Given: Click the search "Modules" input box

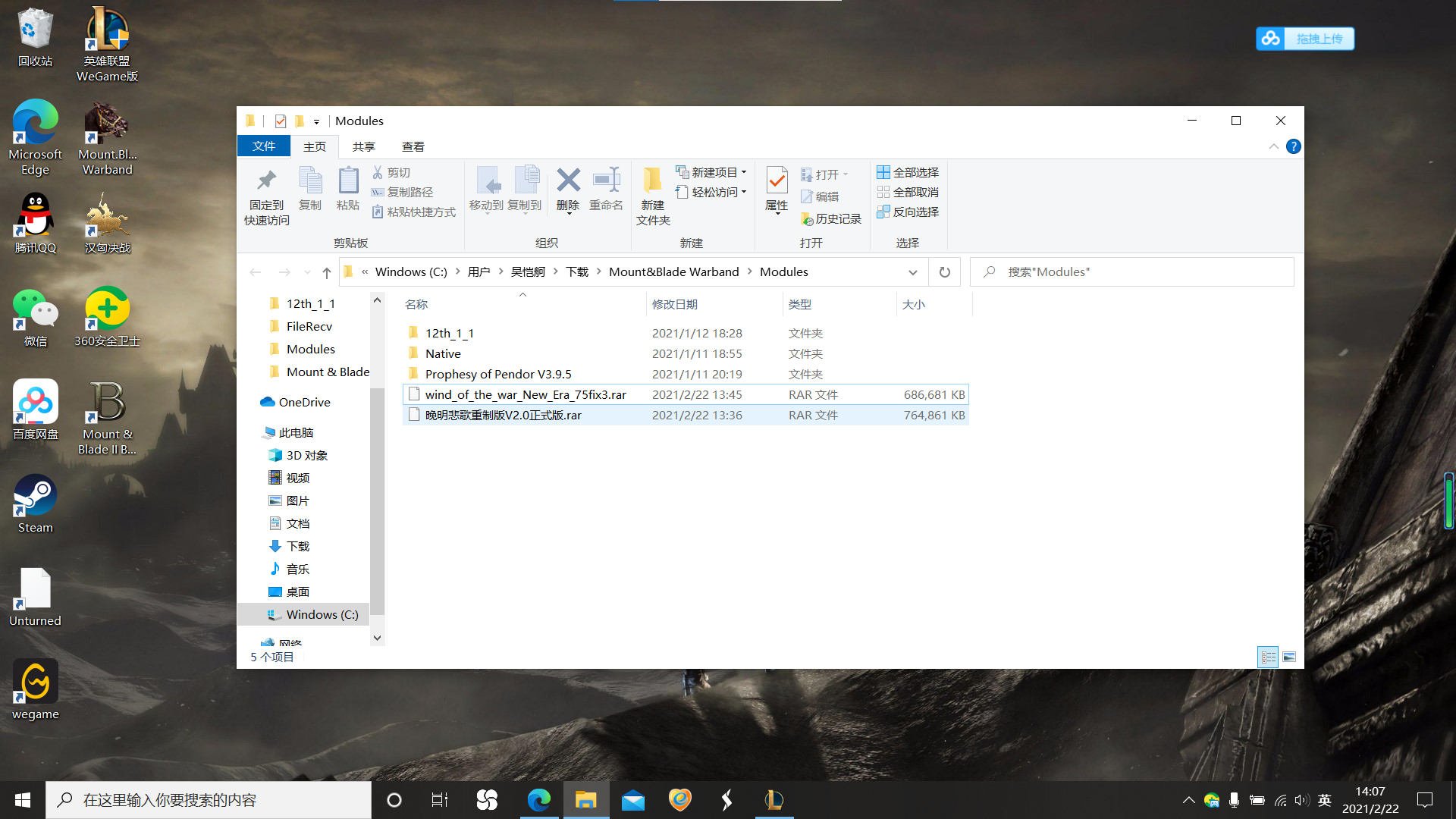Looking at the screenshot, I should click(1132, 272).
